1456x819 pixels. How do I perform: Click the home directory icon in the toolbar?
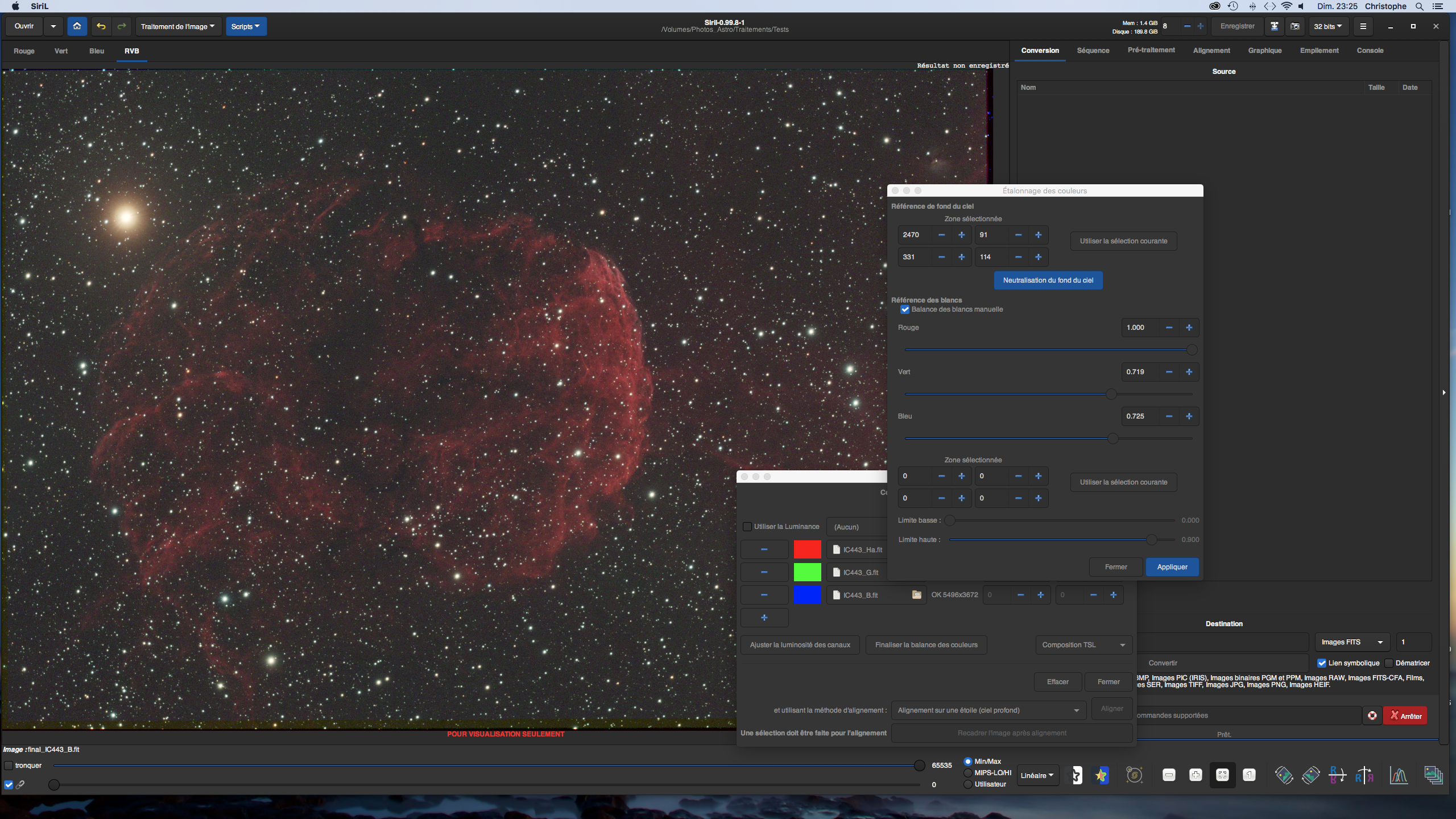[77, 26]
